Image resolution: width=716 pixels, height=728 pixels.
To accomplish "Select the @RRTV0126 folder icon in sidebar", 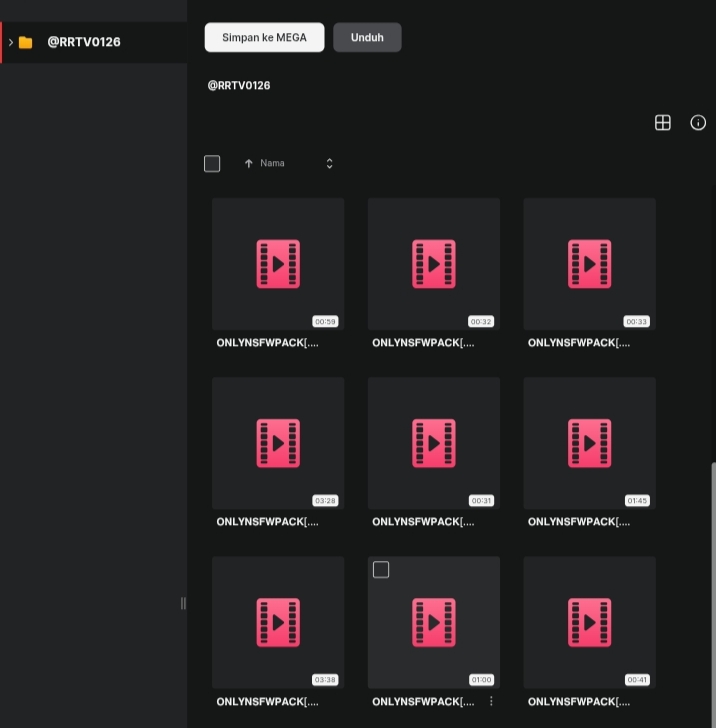I will pyautogui.click(x=26, y=42).
